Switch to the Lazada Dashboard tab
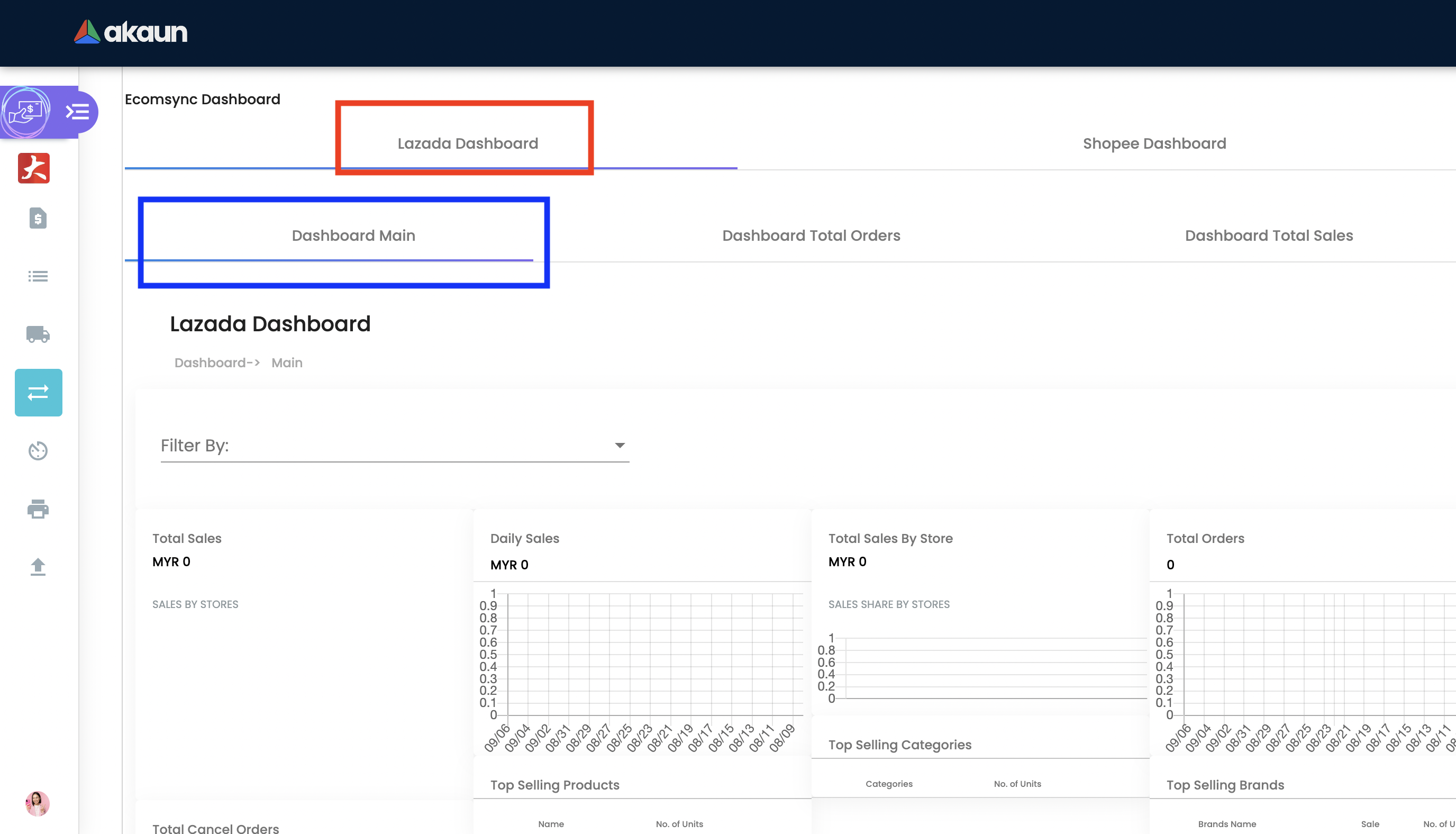Image resolution: width=1456 pixels, height=834 pixels. point(468,143)
